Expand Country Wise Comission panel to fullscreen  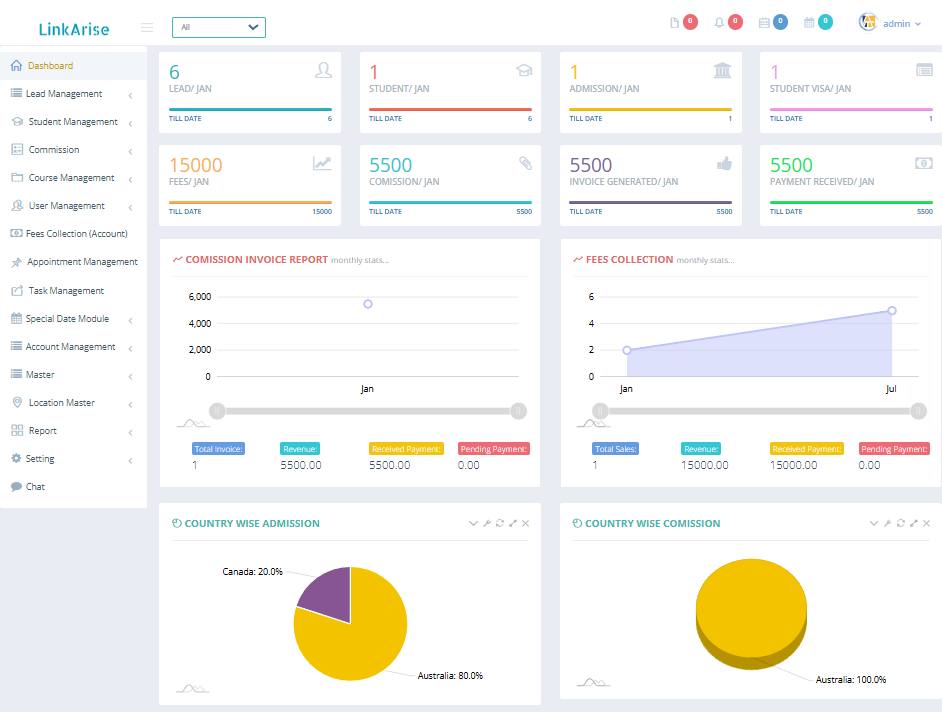914,523
